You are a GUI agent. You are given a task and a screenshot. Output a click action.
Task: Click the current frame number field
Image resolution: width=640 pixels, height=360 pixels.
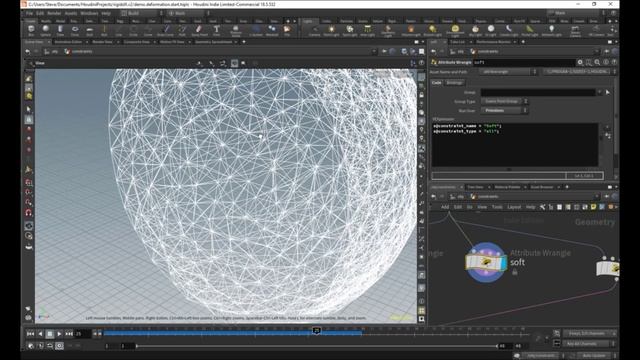point(83,334)
